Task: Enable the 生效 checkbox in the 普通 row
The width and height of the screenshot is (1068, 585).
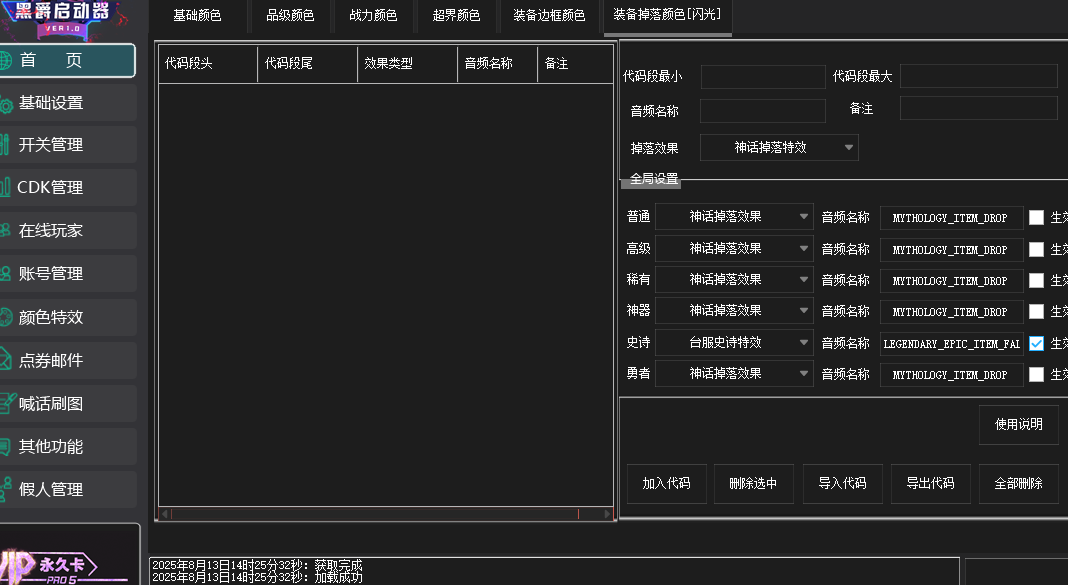Action: pos(1036,218)
